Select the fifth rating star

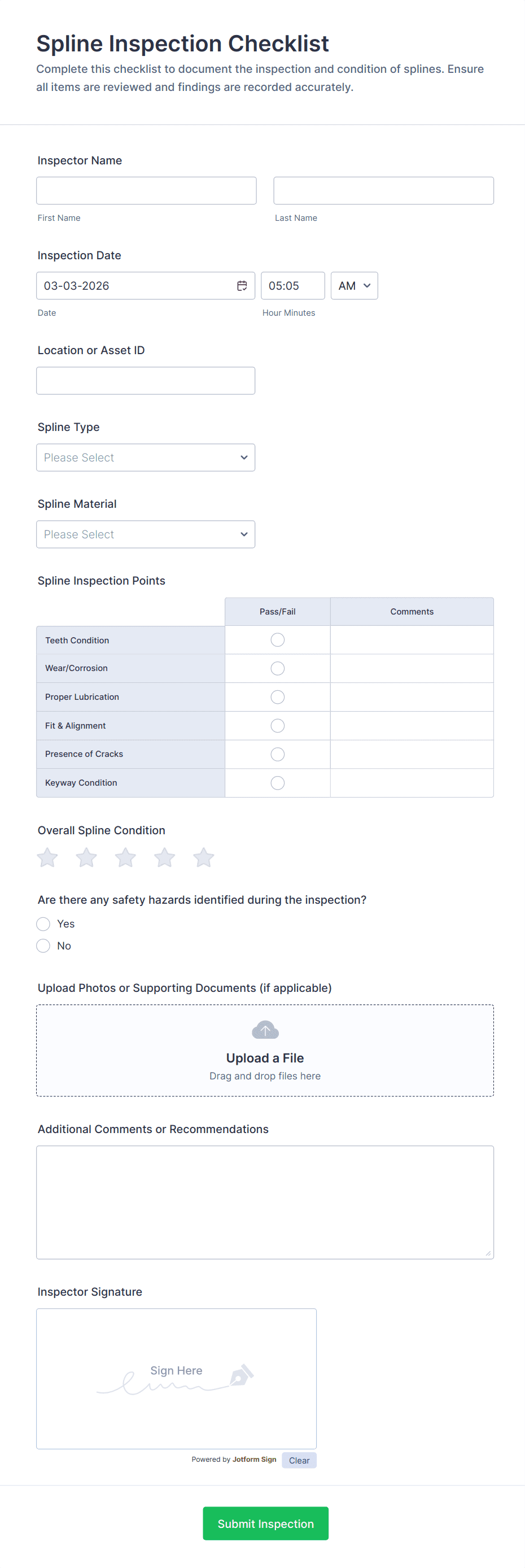click(203, 857)
